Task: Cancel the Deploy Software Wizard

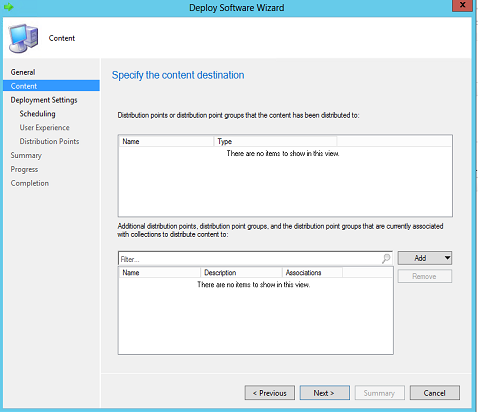Action: [435, 393]
